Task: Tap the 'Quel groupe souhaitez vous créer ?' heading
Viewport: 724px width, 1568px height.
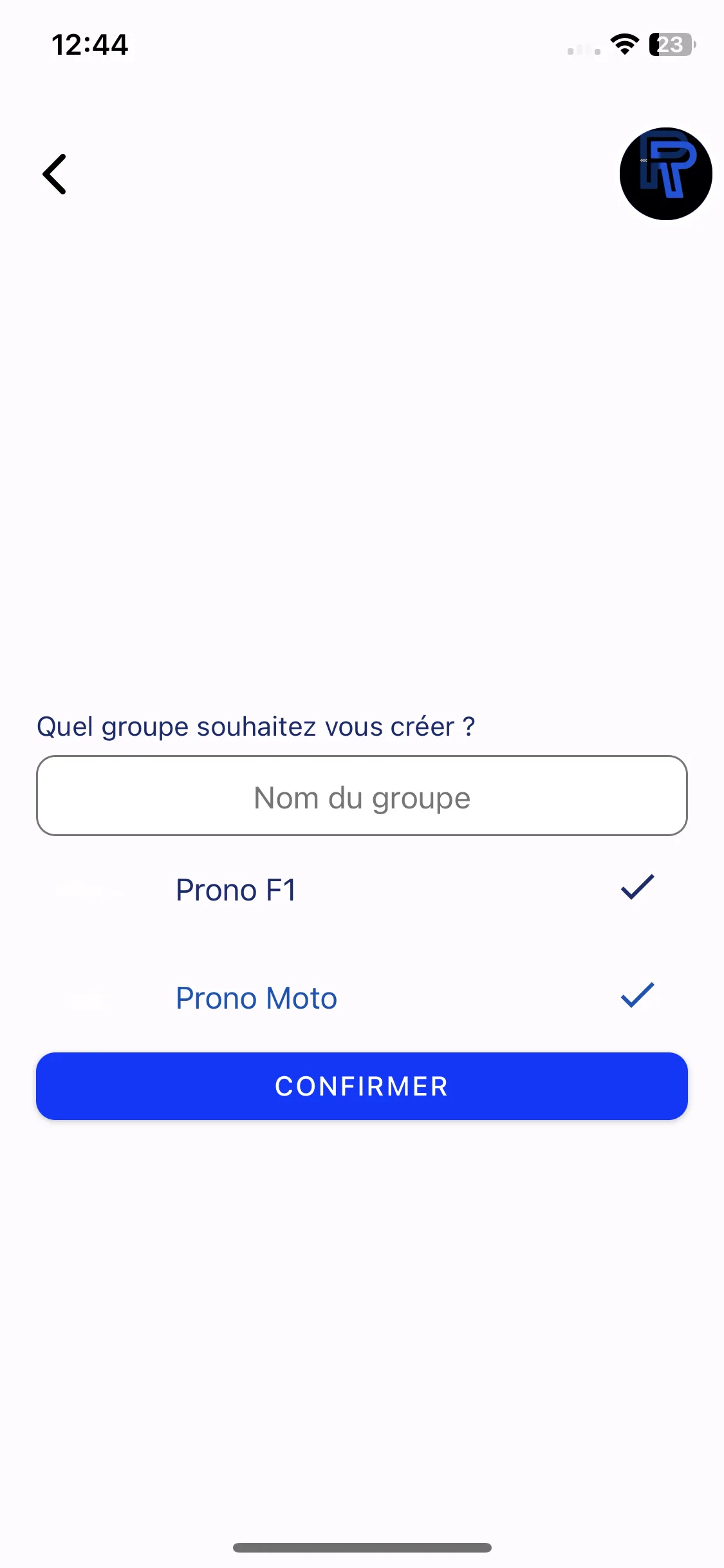Action: pyautogui.click(x=256, y=727)
